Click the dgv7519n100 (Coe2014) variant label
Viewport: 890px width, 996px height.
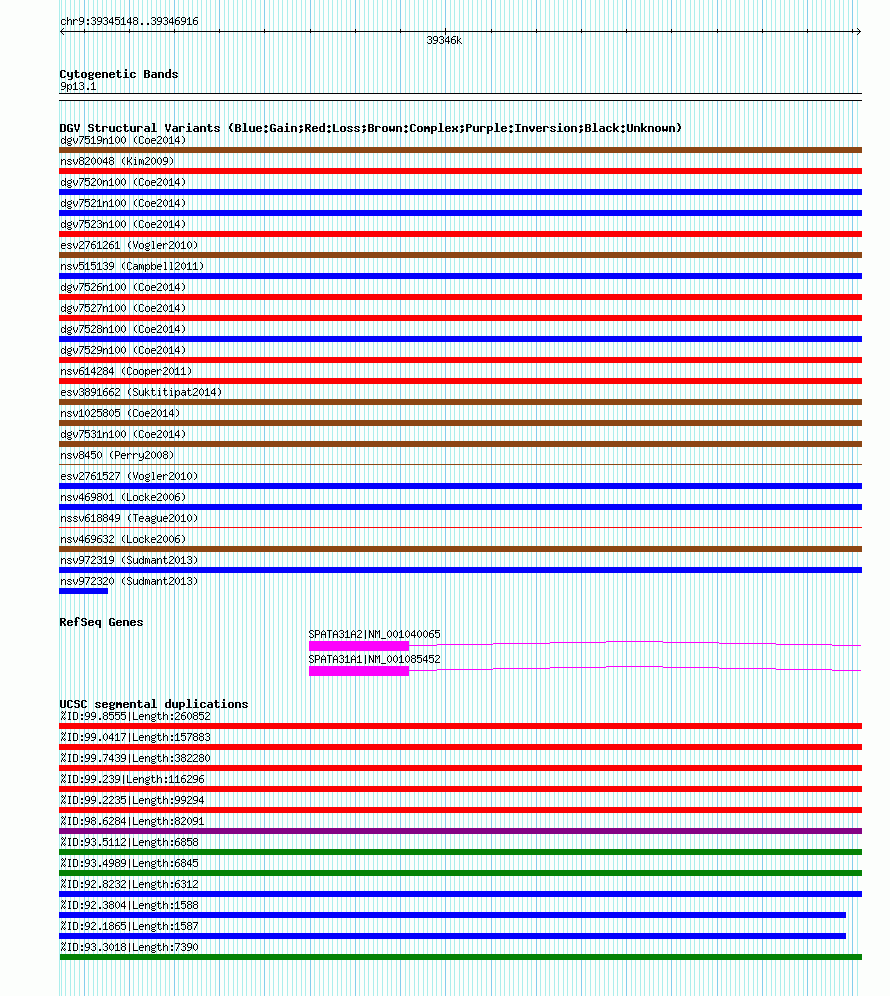point(123,140)
